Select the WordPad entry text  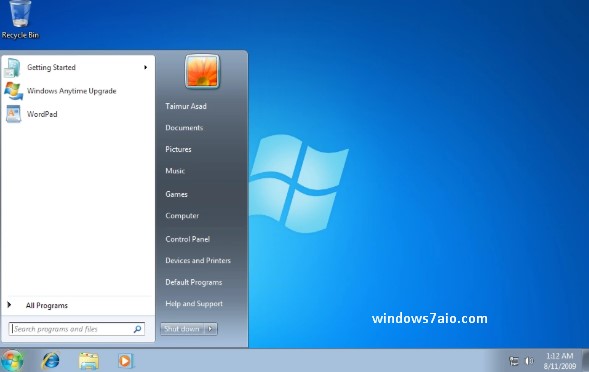[x=42, y=114]
